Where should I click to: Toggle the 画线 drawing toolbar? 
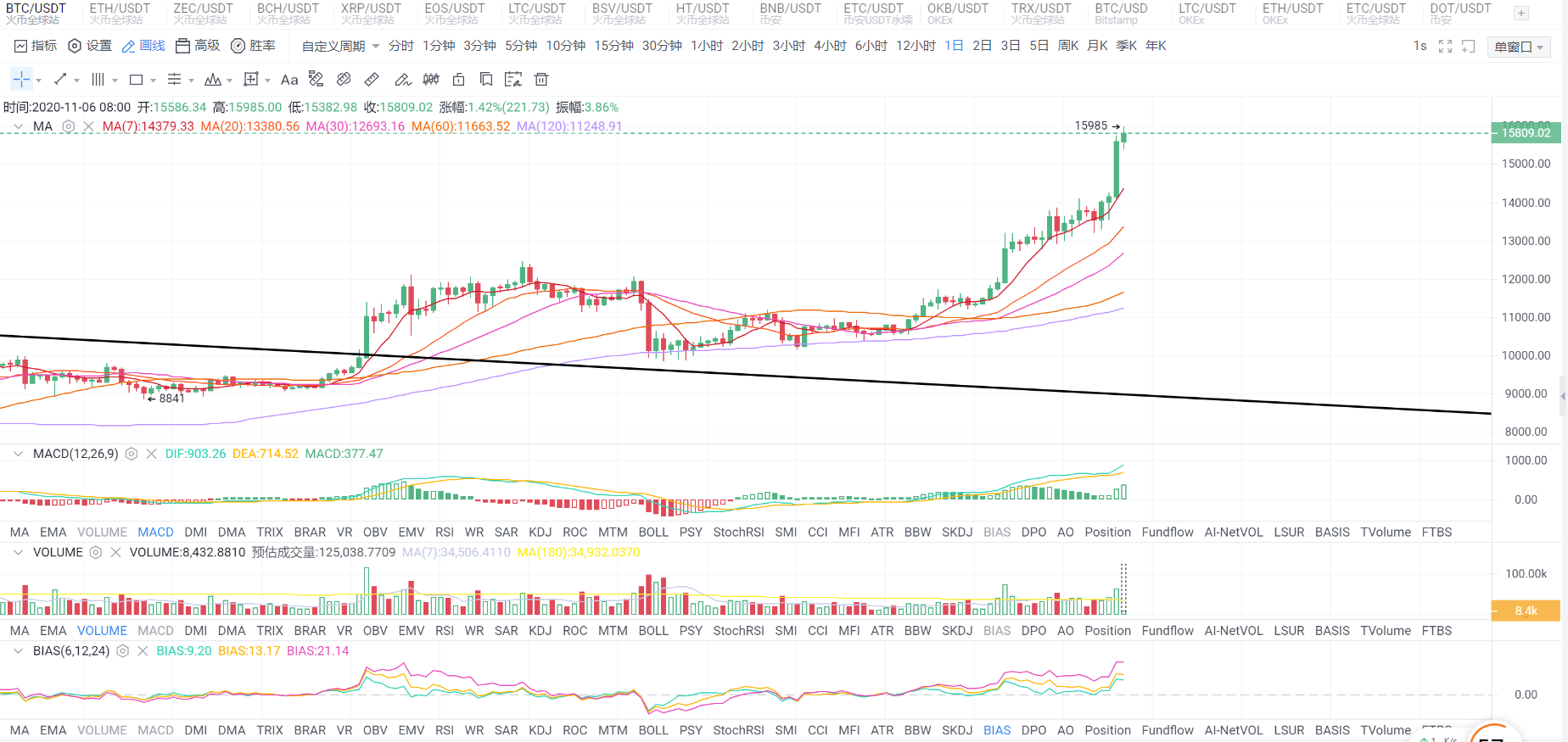point(143,46)
